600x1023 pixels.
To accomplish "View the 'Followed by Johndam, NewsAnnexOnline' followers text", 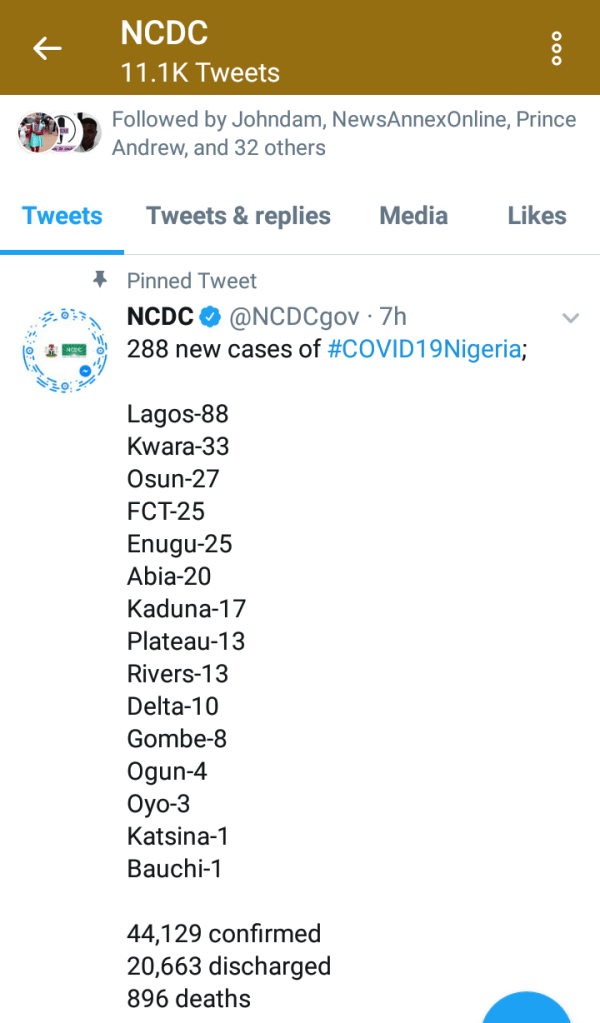I will click(343, 133).
